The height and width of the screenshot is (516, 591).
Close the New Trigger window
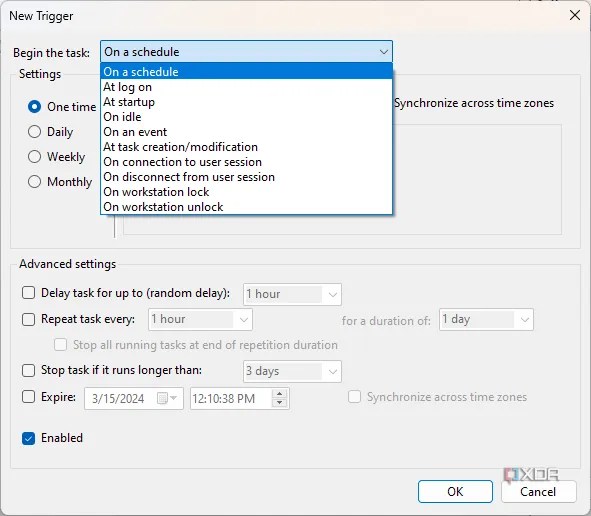tap(575, 15)
